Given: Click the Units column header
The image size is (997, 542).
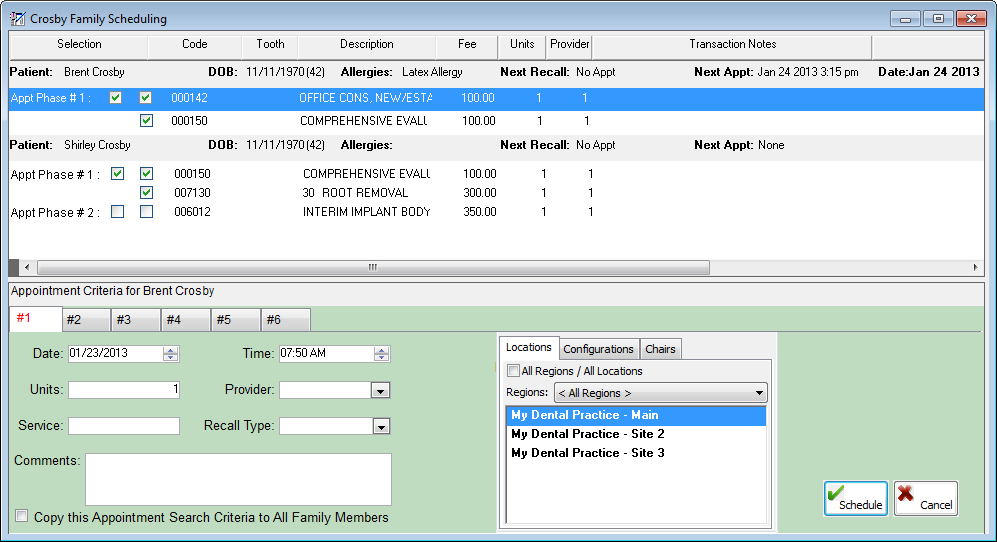Looking at the screenshot, I should [x=522, y=45].
